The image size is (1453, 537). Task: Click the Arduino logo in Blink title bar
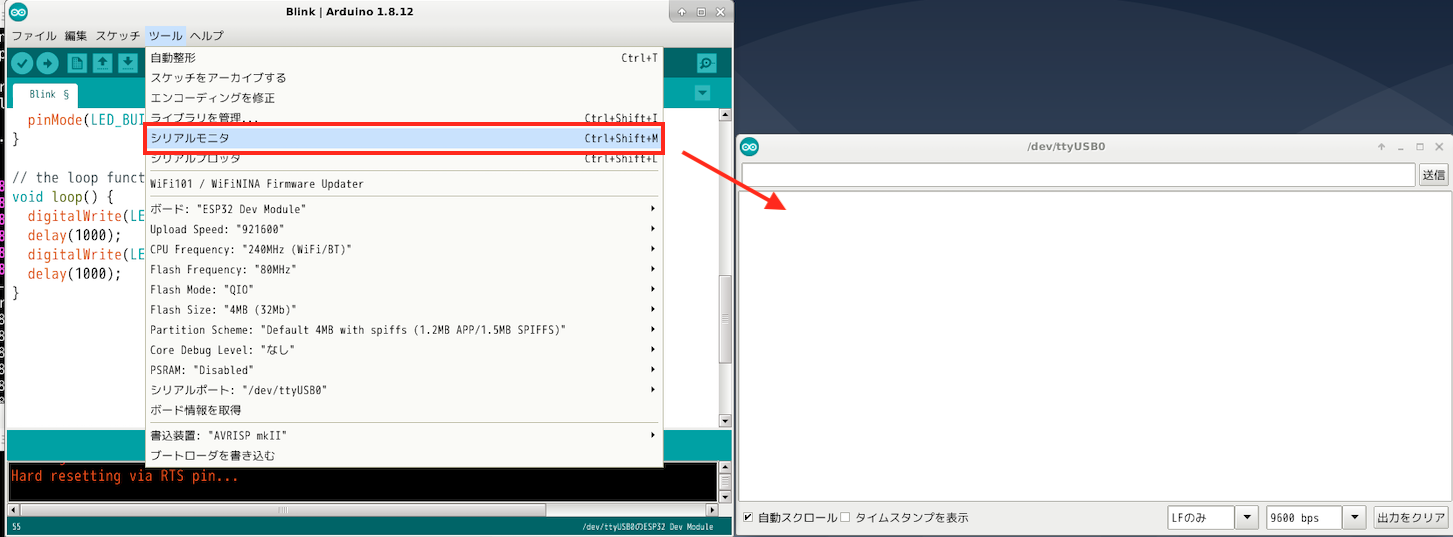pos(19,12)
